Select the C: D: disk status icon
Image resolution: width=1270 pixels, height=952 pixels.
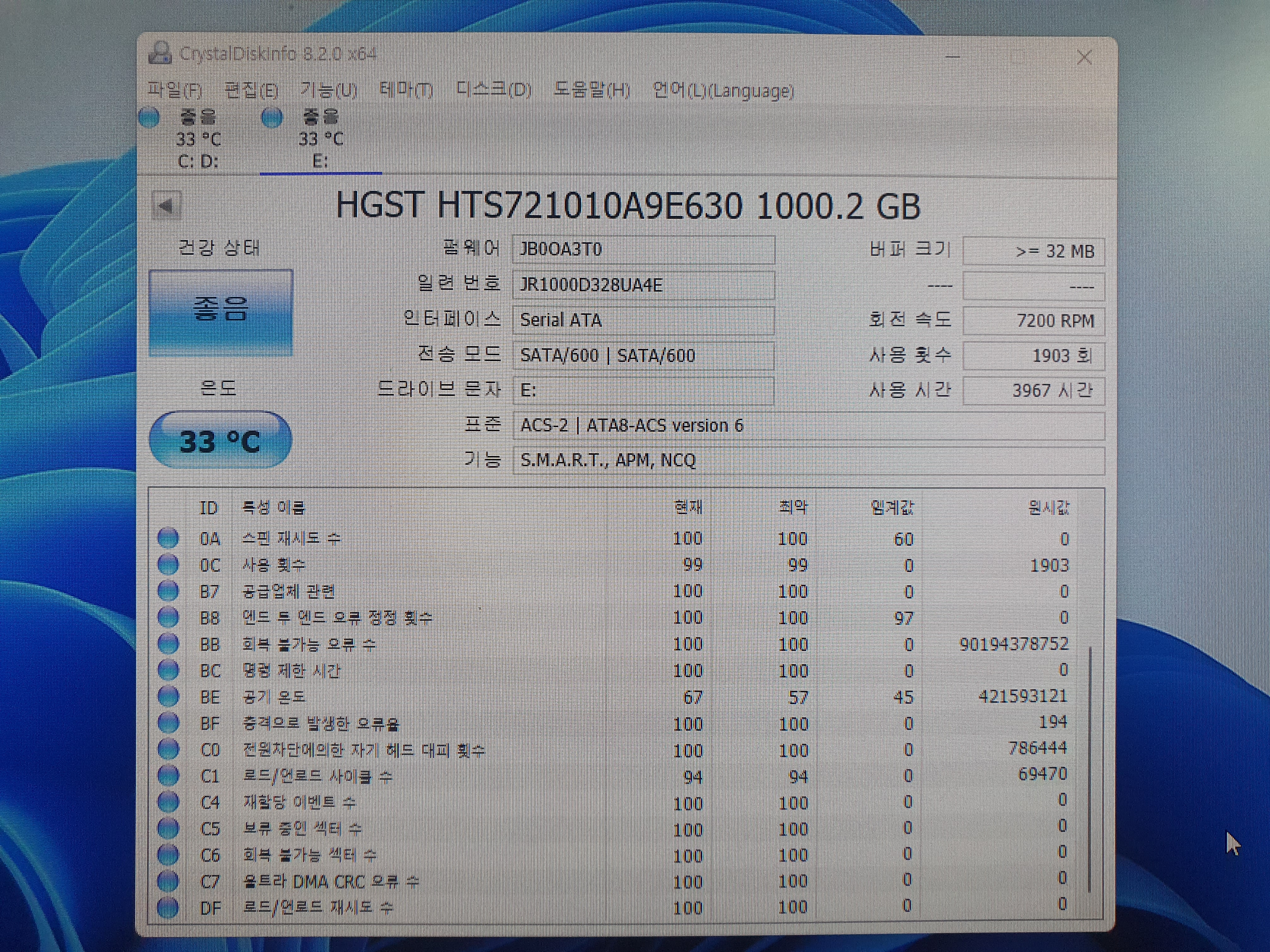[x=149, y=117]
